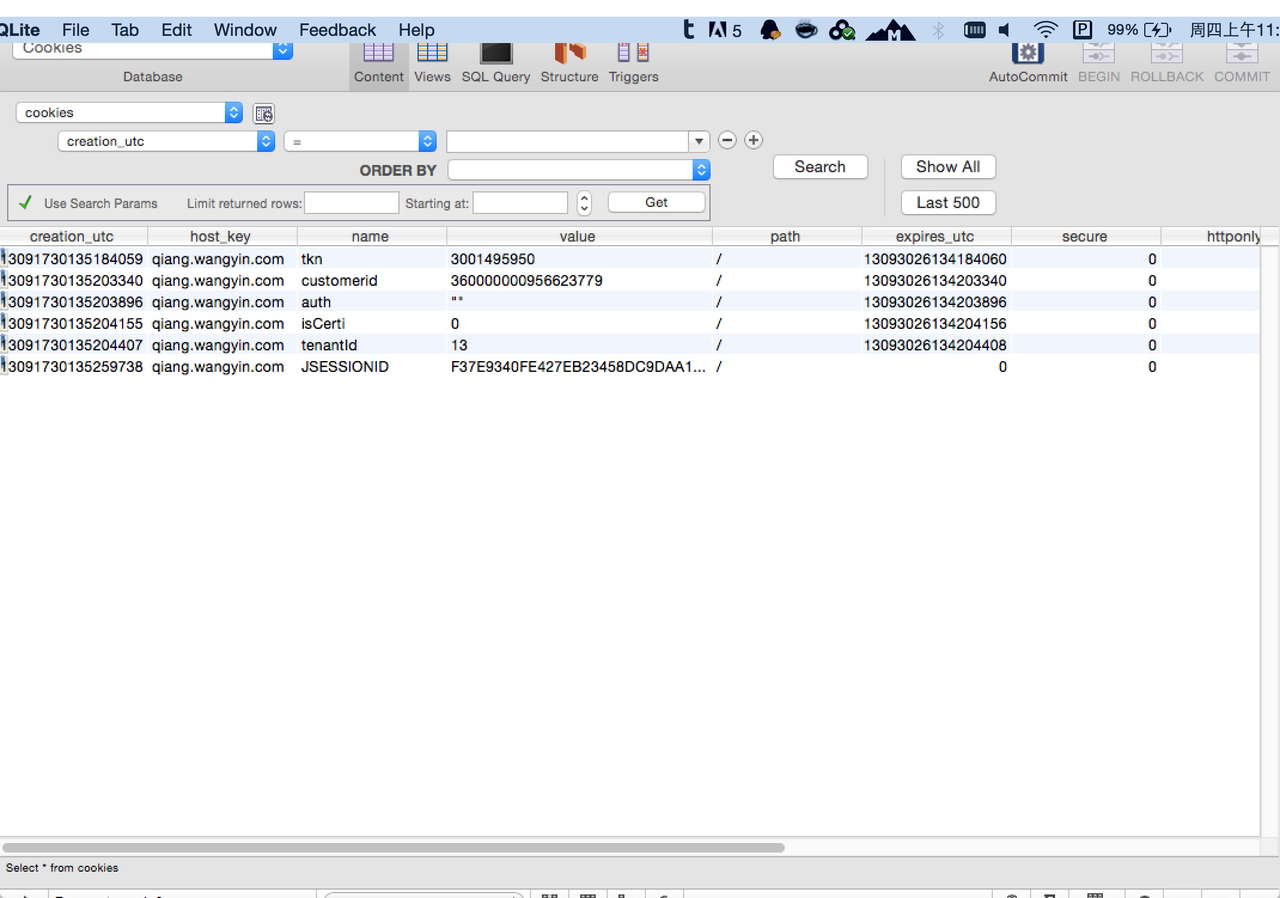This screenshot has height=898, width=1280.
Task: Click the memory chip menu bar icon
Action: (974, 30)
